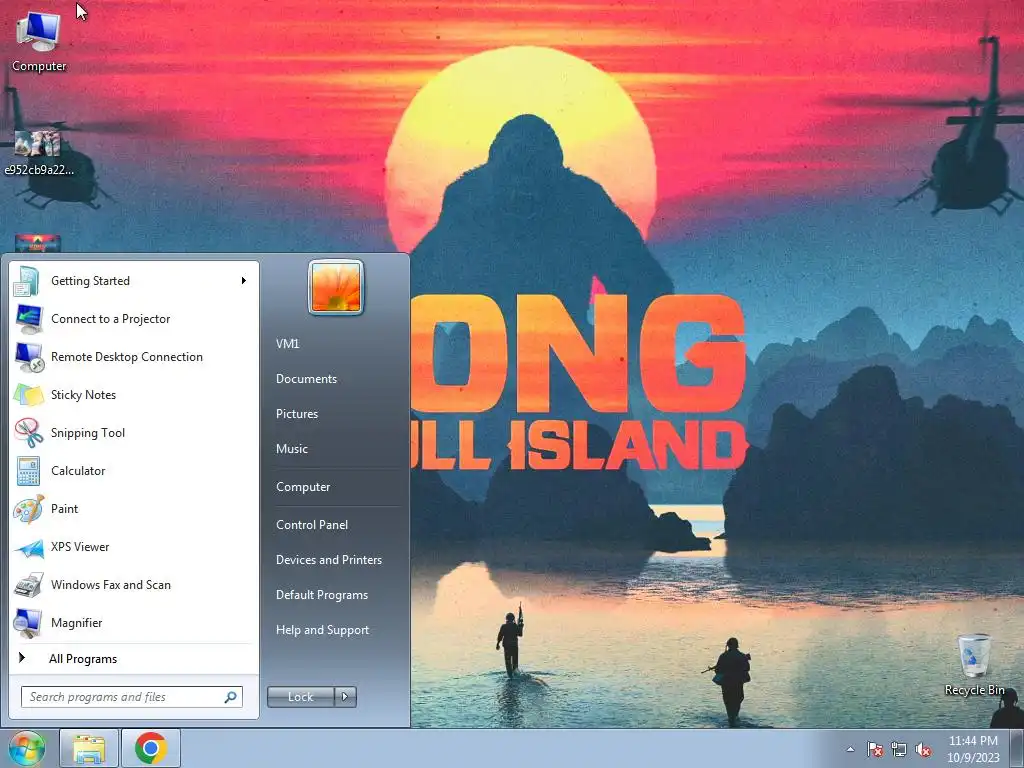
Task: Click the Remote Desktop Connection label
Action: click(x=127, y=357)
